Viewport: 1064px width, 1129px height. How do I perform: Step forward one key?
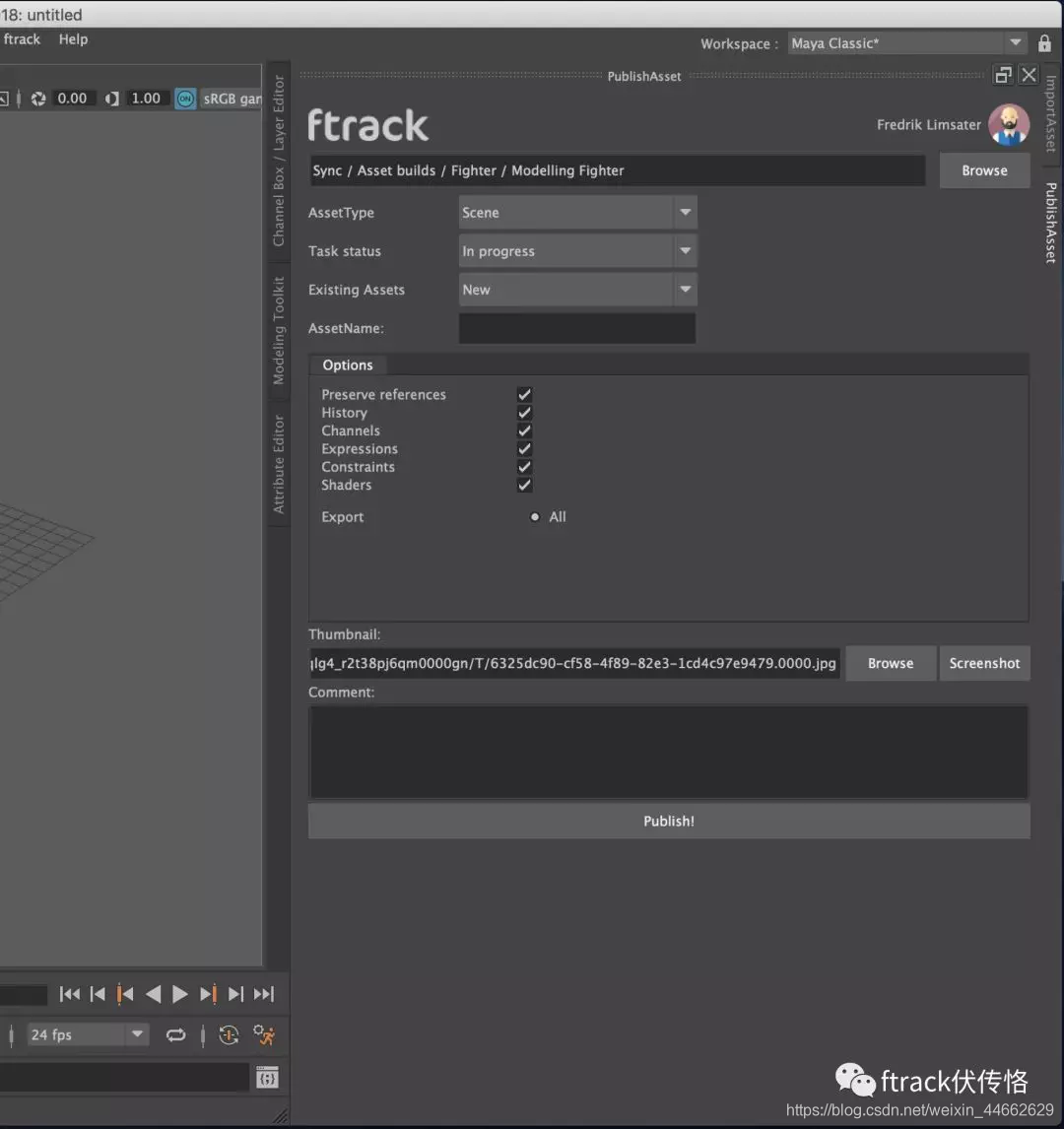[208, 994]
